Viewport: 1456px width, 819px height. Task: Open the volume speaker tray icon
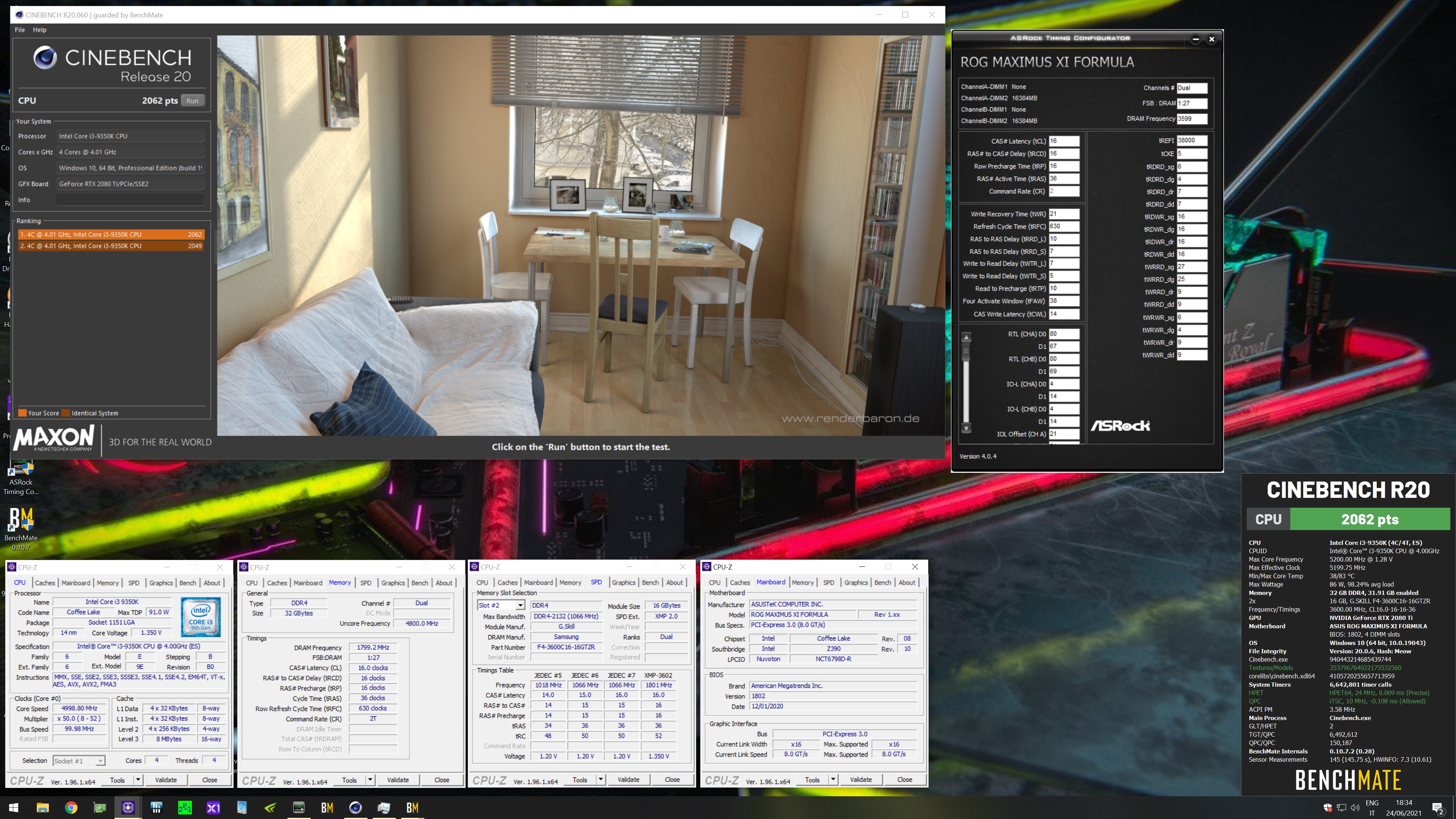tap(1355, 808)
